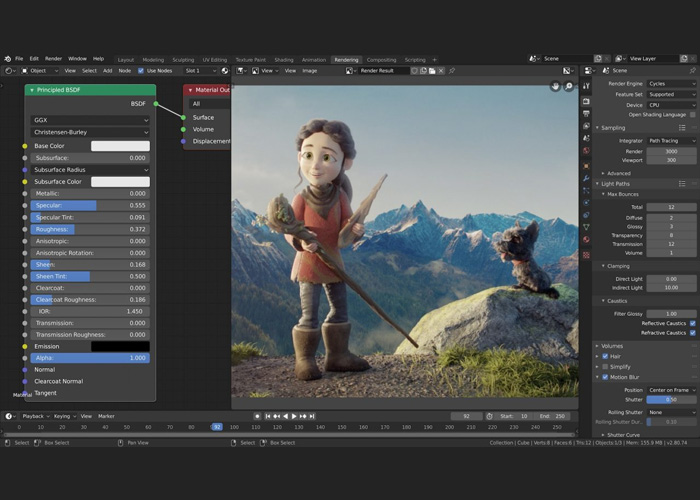Toggle the Hair checkbox

click(605, 356)
